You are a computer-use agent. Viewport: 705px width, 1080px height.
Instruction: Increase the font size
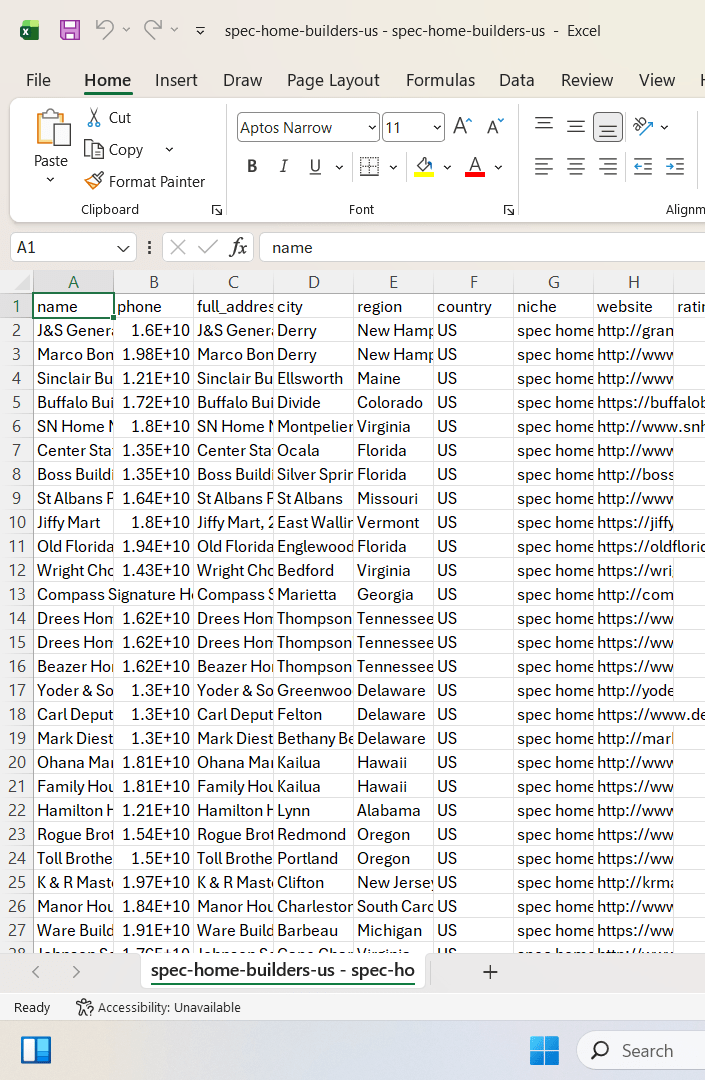[463, 127]
